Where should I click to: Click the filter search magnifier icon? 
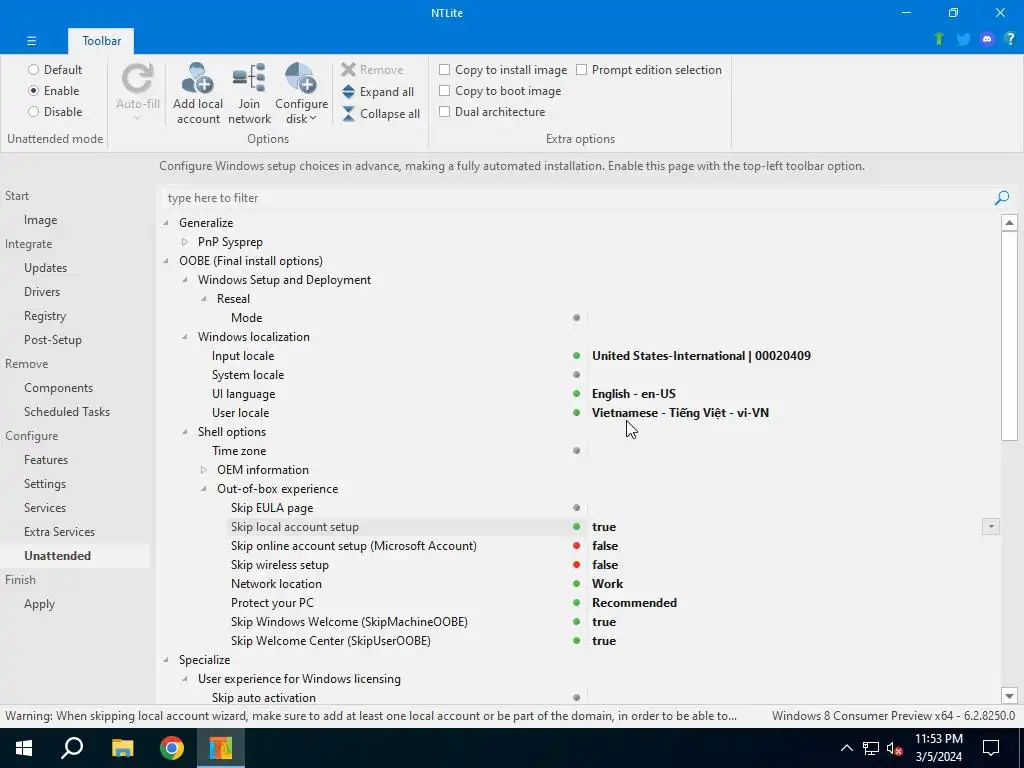click(x=1002, y=197)
